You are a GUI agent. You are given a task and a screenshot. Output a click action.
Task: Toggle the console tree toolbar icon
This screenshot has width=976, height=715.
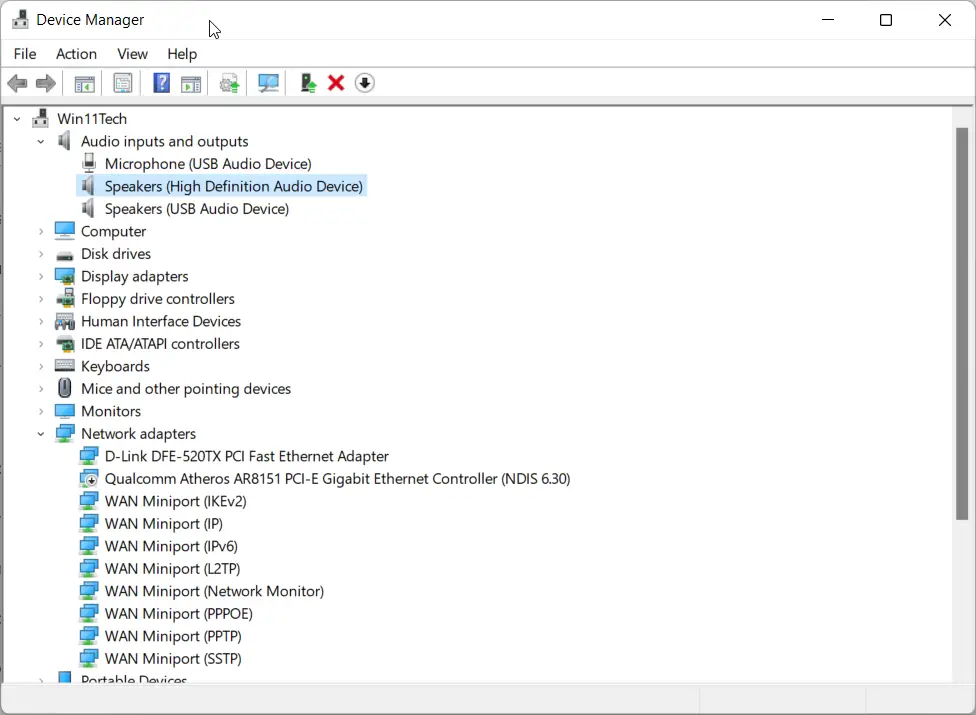click(x=84, y=83)
